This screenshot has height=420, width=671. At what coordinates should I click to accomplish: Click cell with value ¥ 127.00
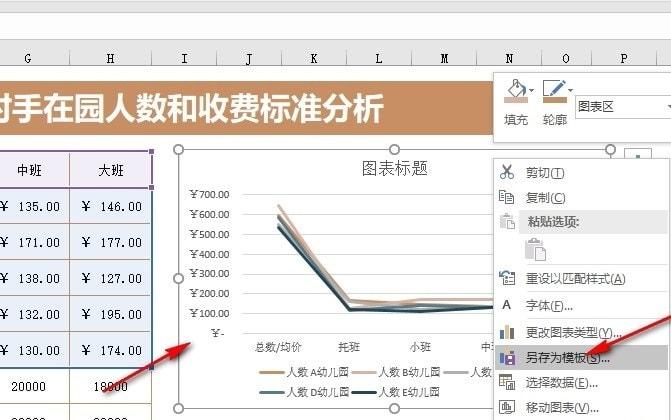coord(110,279)
